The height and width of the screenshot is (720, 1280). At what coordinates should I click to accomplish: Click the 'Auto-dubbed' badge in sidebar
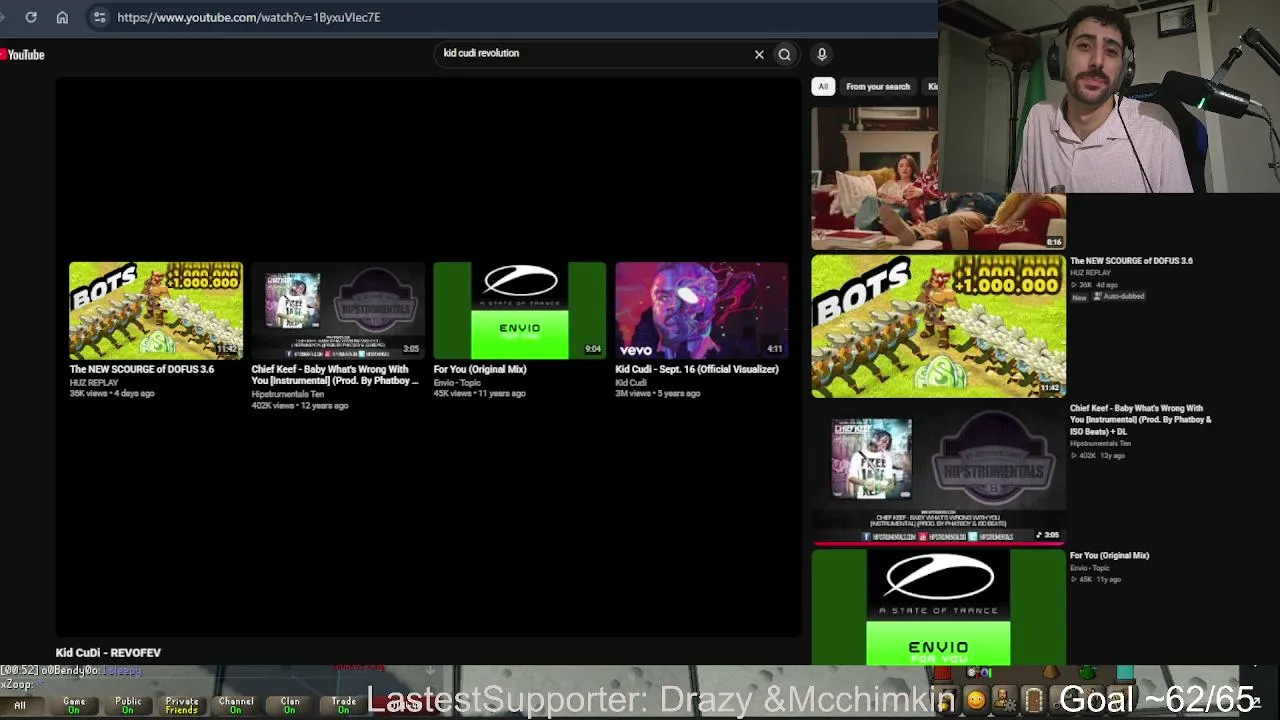coord(1120,297)
